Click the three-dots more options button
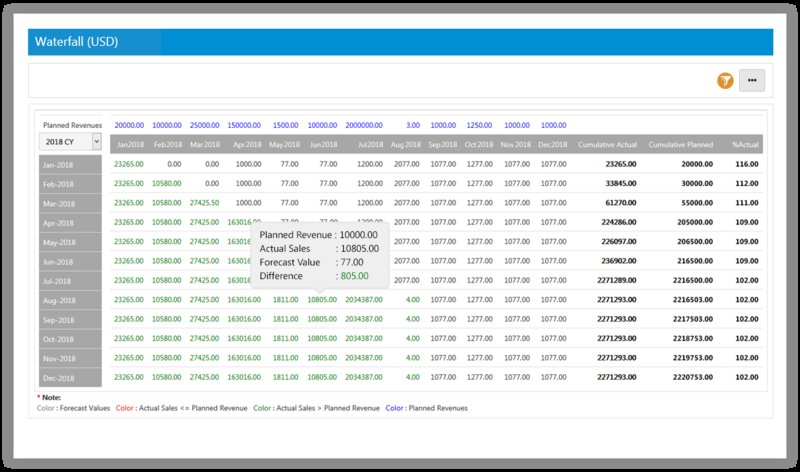 [x=751, y=81]
